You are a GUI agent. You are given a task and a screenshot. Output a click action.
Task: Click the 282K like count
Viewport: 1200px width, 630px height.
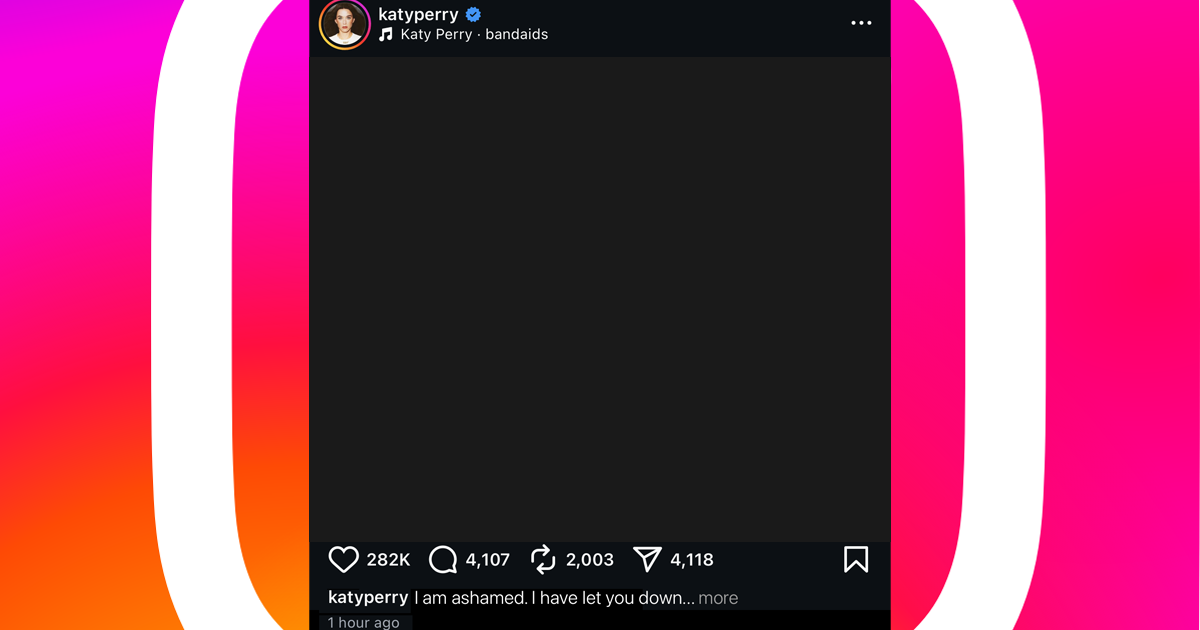390,560
